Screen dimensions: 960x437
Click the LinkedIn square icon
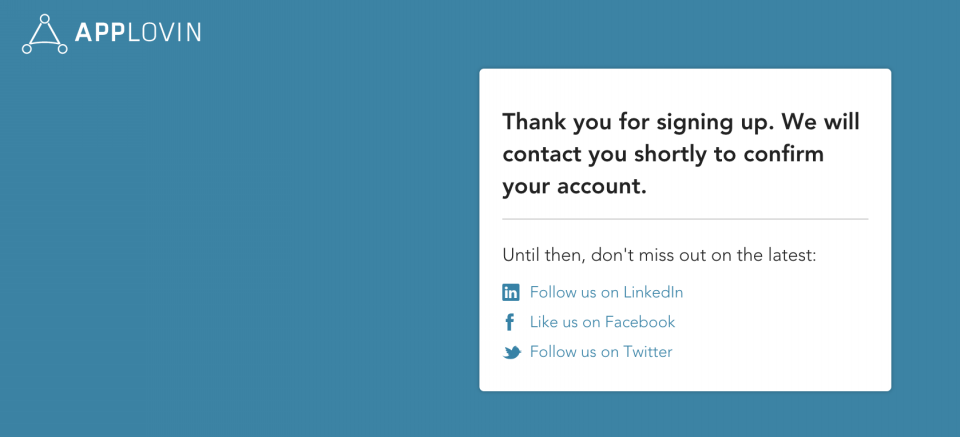pos(511,293)
